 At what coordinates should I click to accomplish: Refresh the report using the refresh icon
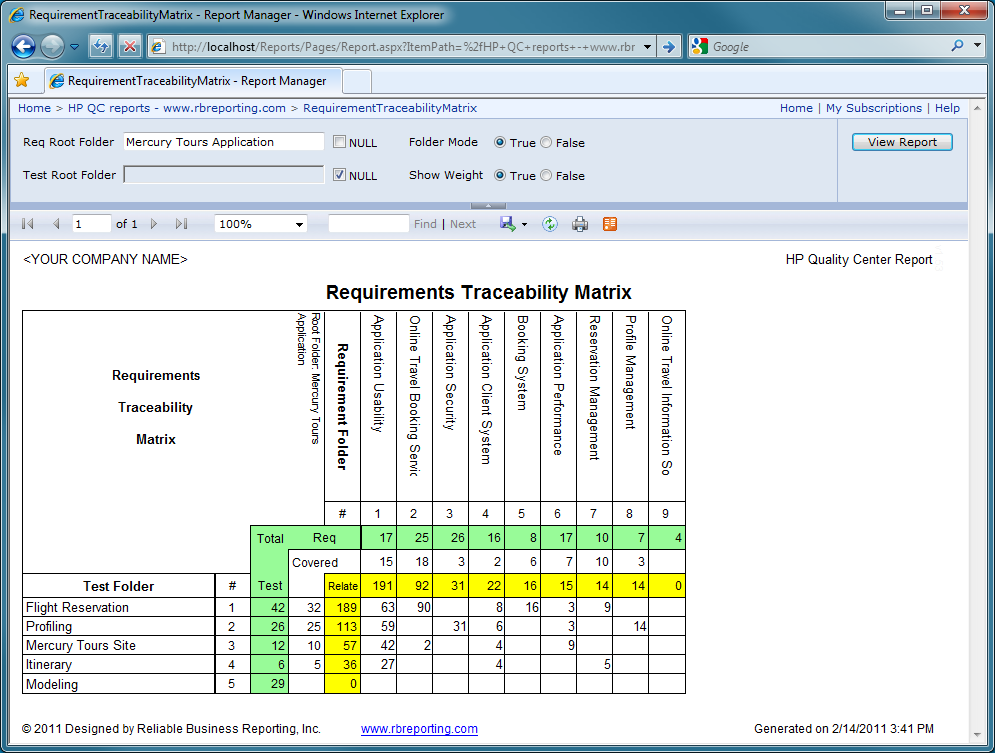click(549, 224)
